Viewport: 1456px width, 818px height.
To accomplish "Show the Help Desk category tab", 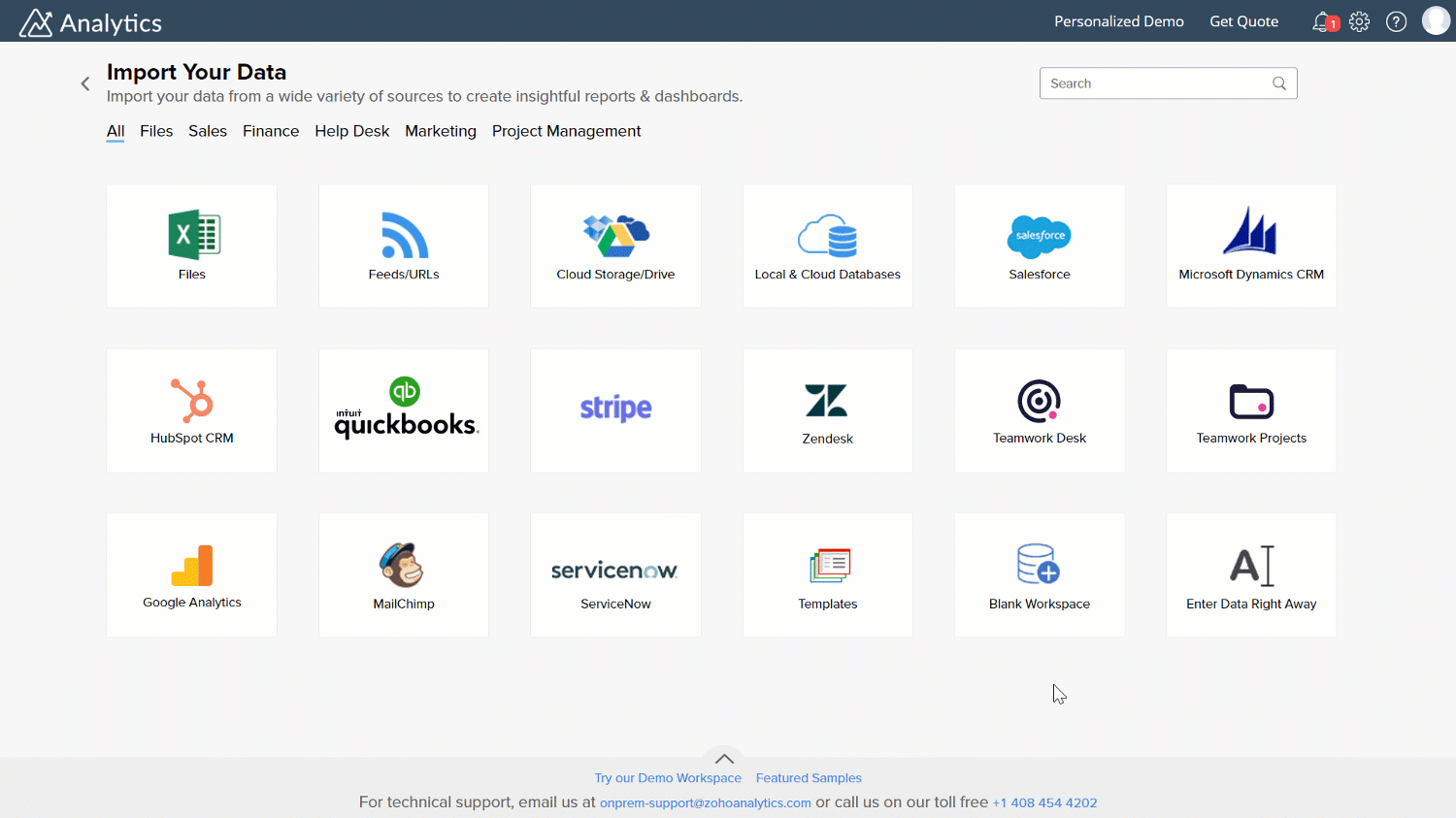I will tap(351, 131).
